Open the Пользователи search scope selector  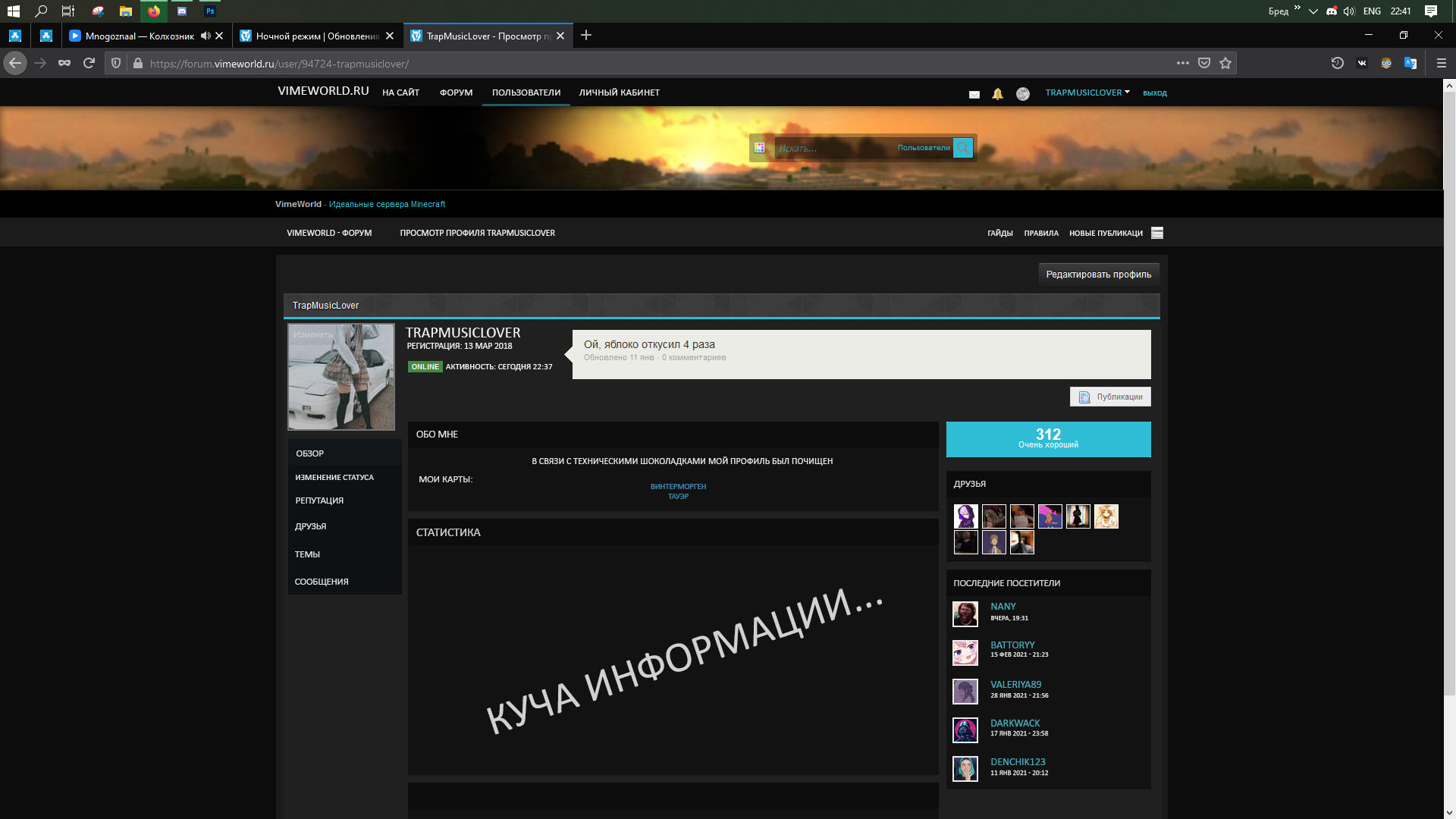924,148
